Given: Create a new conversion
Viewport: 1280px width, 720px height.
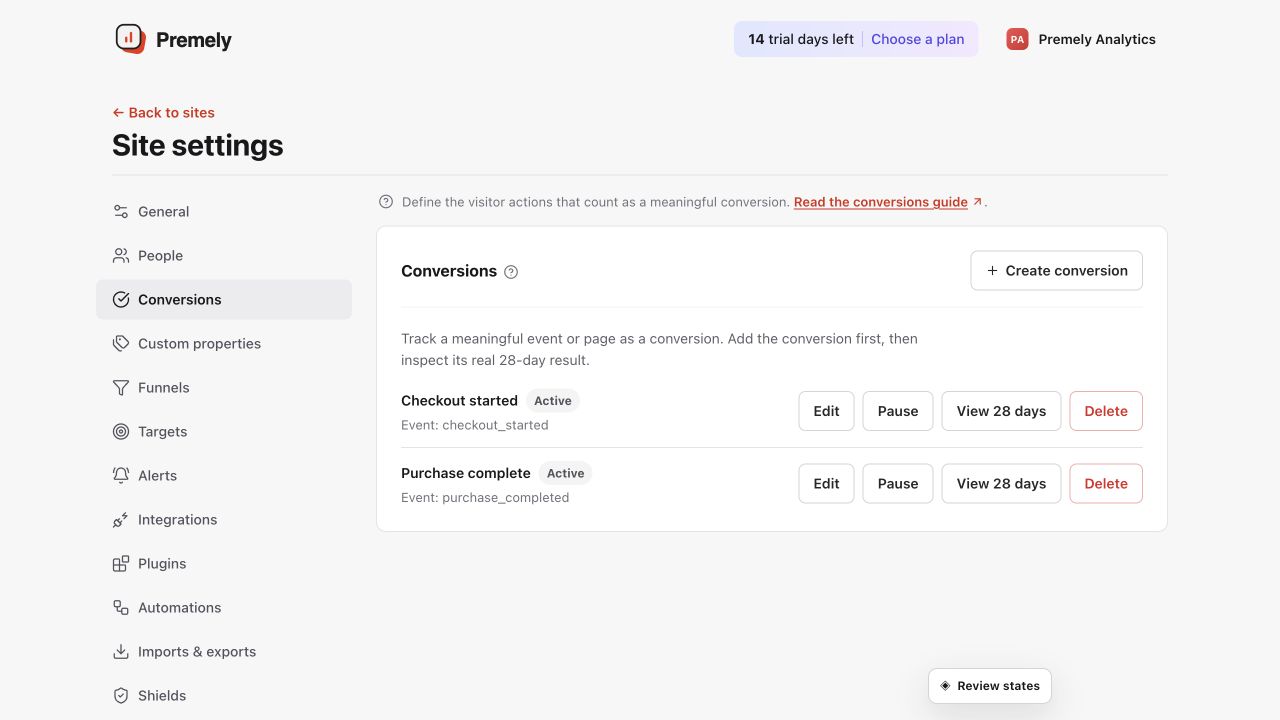Looking at the screenshot, I should click(1056, 271).
